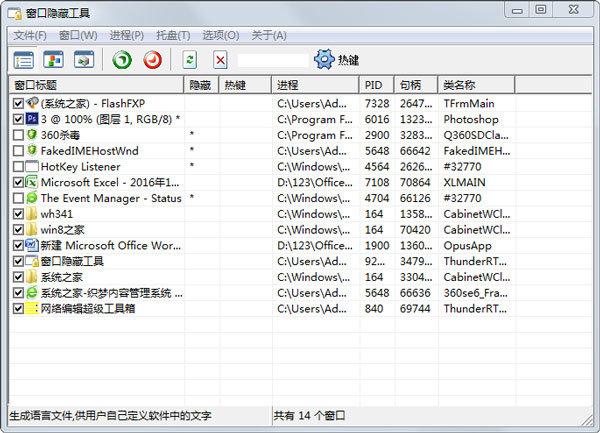
Task: Click the hidden asterisk for 360杀毒
Action: [x=192, y=134]
